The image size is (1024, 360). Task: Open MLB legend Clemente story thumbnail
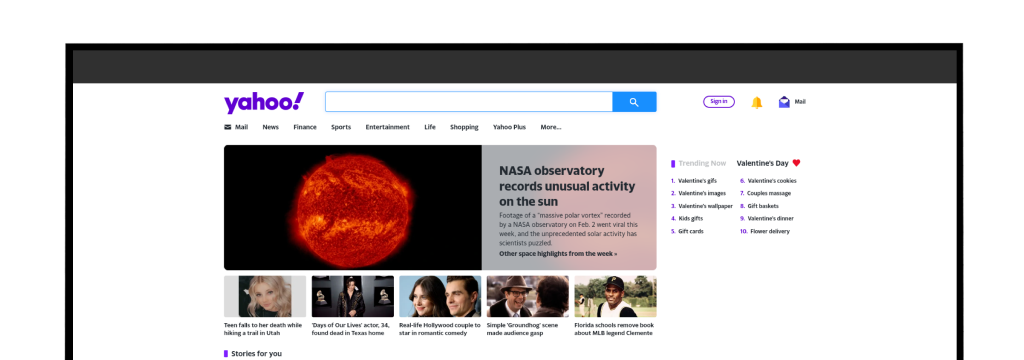tap(615, 297)
